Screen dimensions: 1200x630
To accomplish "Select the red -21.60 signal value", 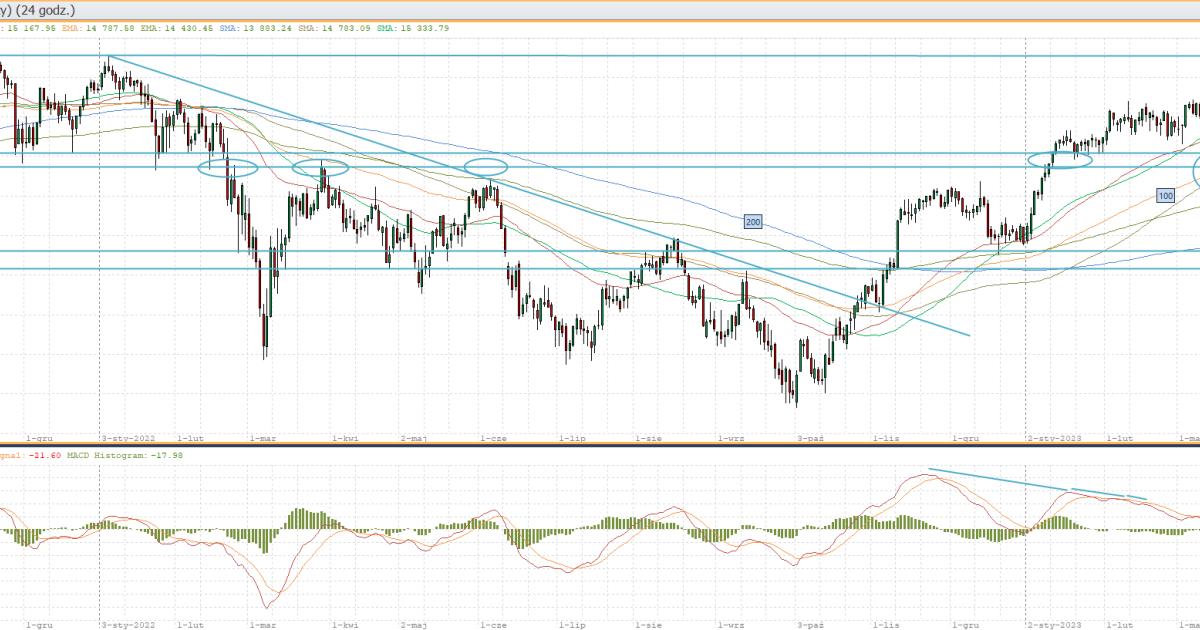I will coord(45,455).
